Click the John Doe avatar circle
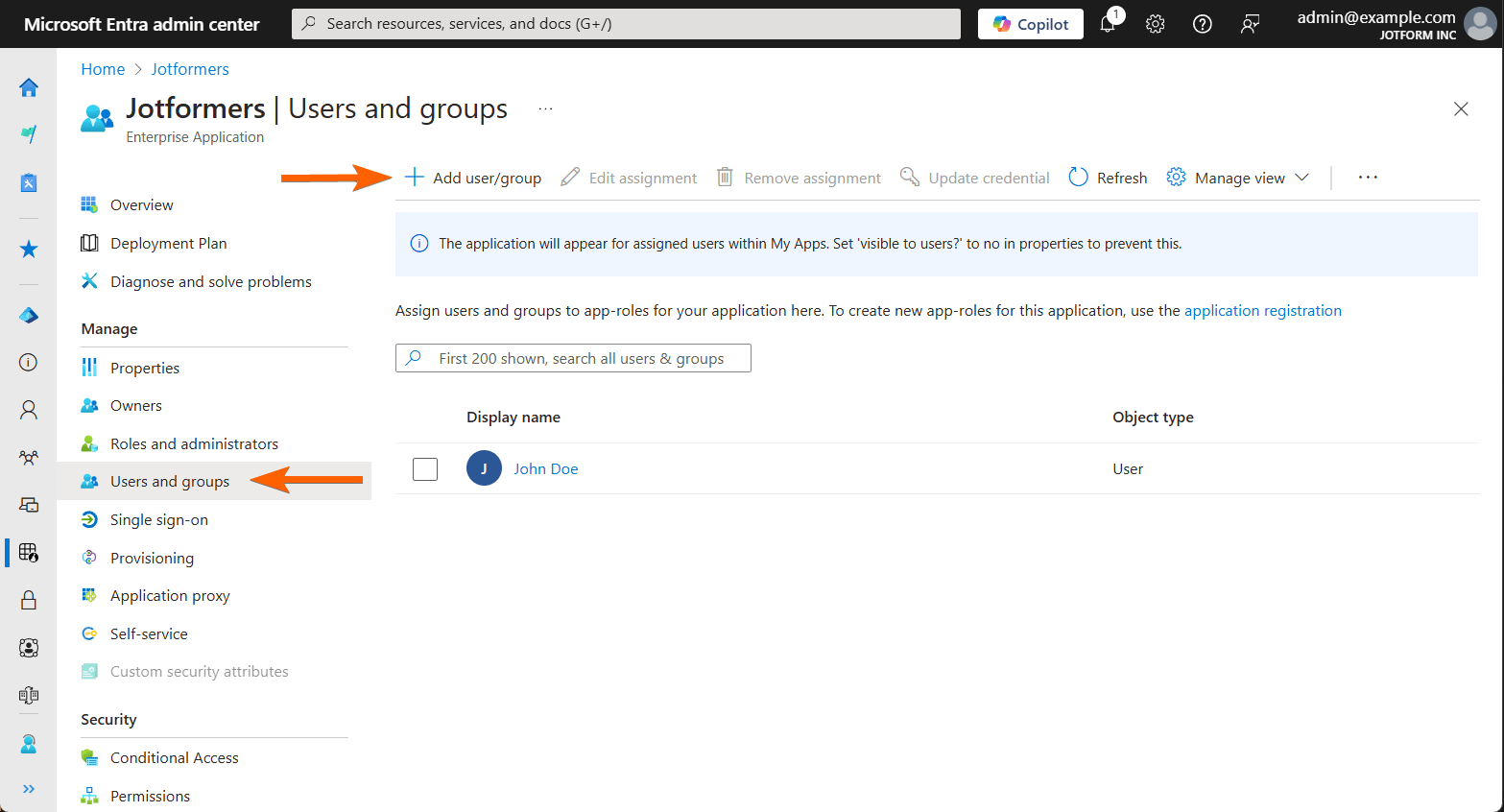Screen dimensions: 1504x812 pyautogui.click(x=484, y=468)
